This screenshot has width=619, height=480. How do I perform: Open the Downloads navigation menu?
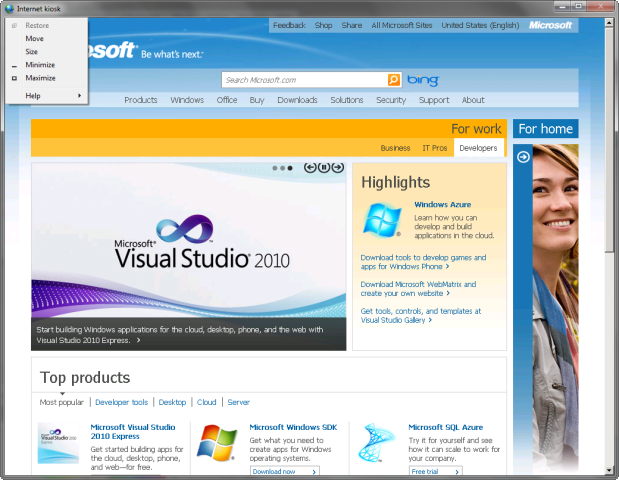(297, 100)
